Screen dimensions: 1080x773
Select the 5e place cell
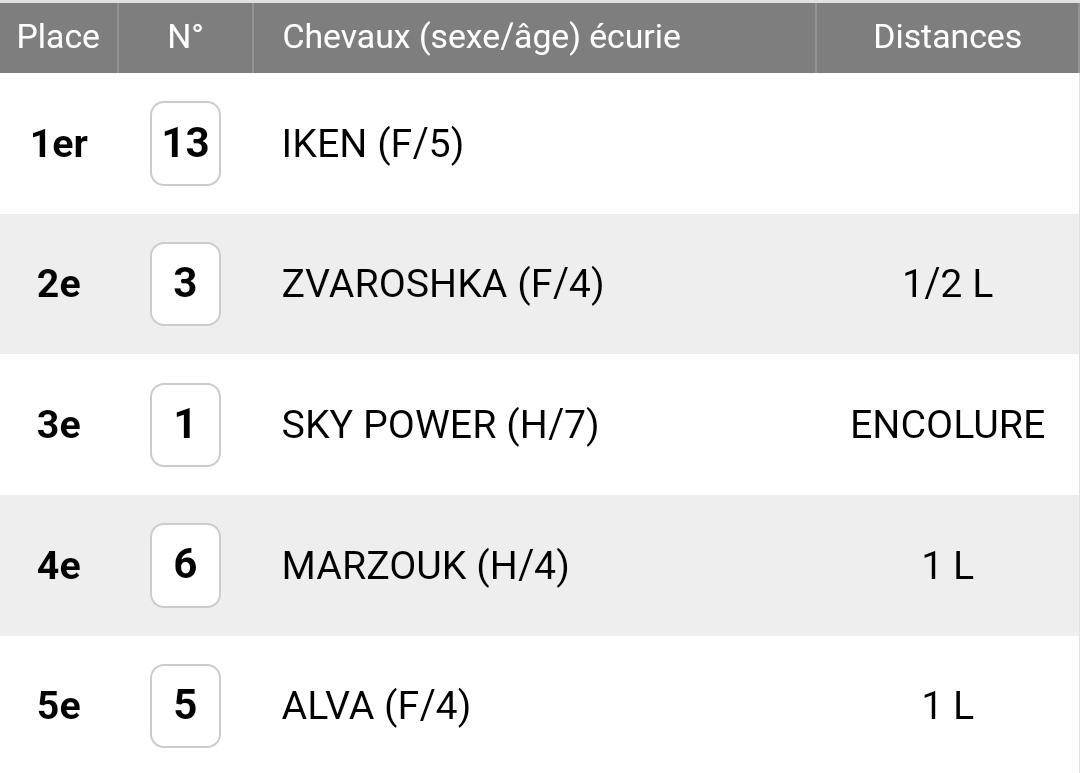pos(59,705)
